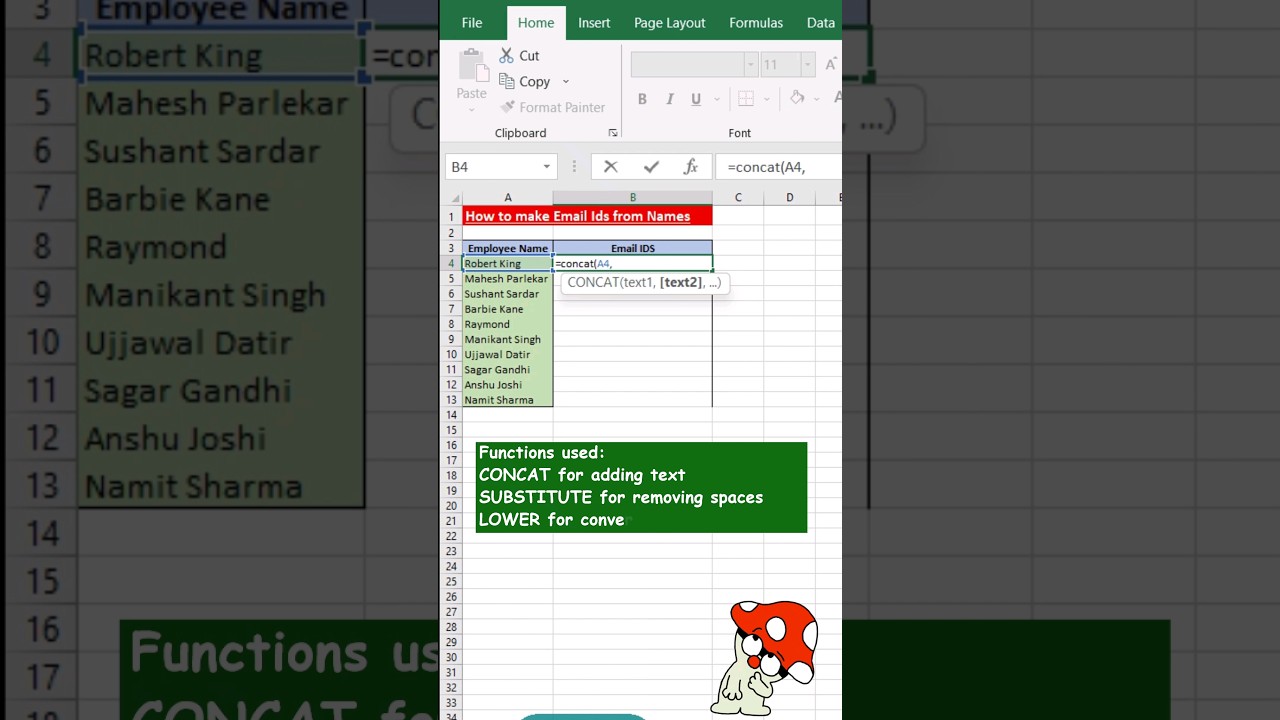Image resolution: width=1280 pixels, height=720 pixels.
Task: Click the Copy button
Action: [x=525, y=82]
